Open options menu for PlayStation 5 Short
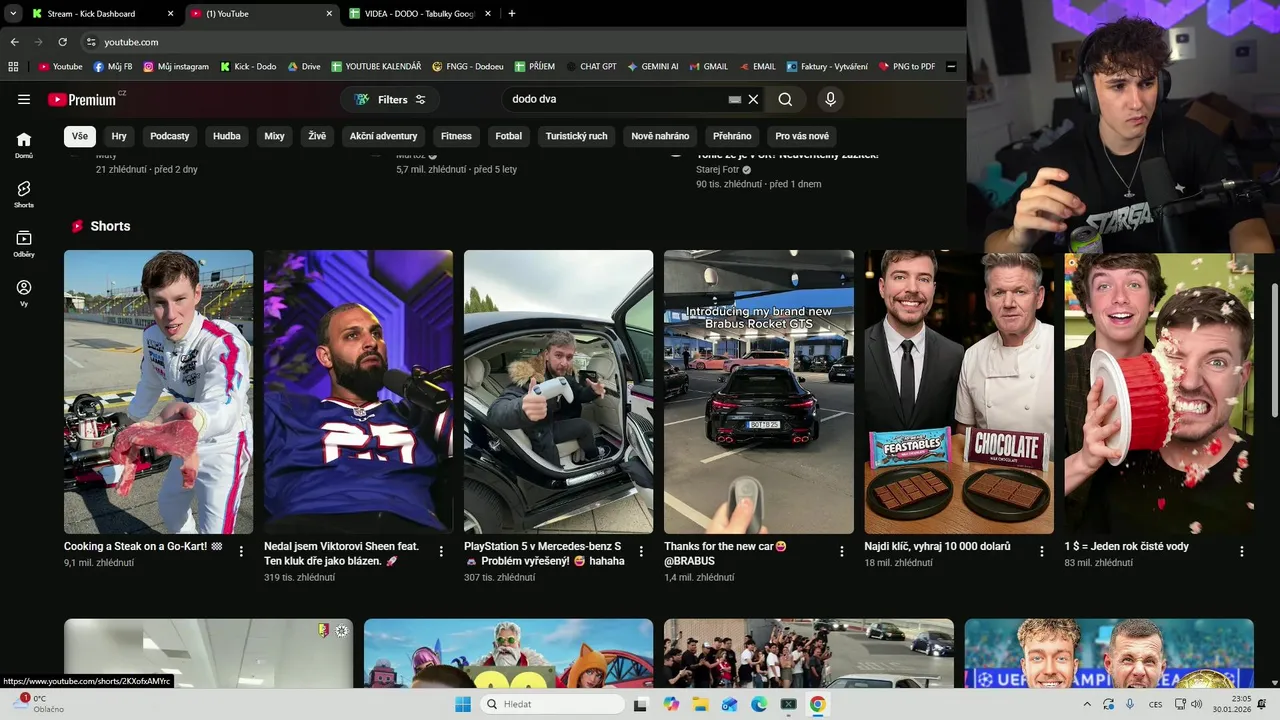 [x=641, y=551]
